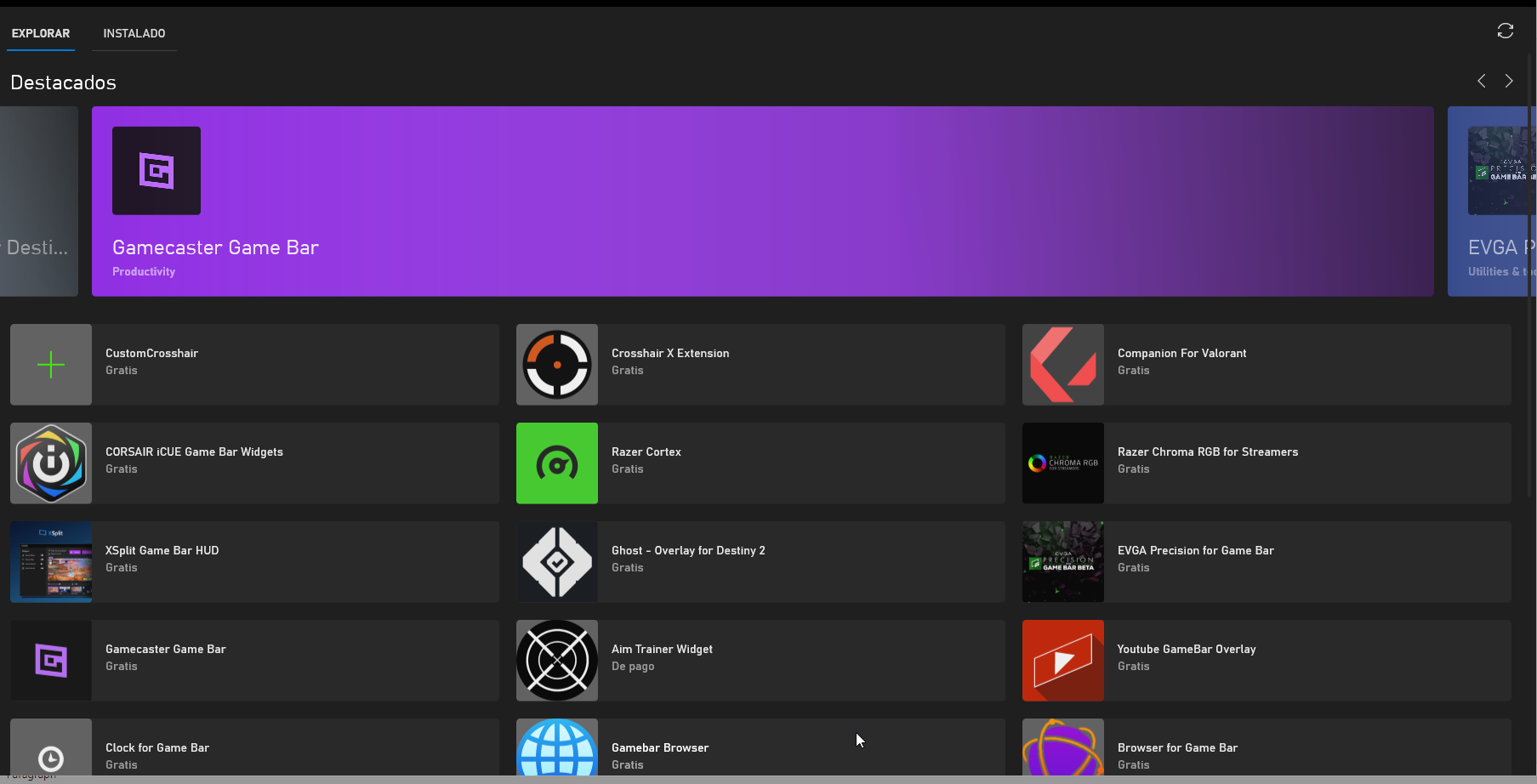Open the EVGA Precision for Game Bar thumbnail

[x=1063, y=562]
